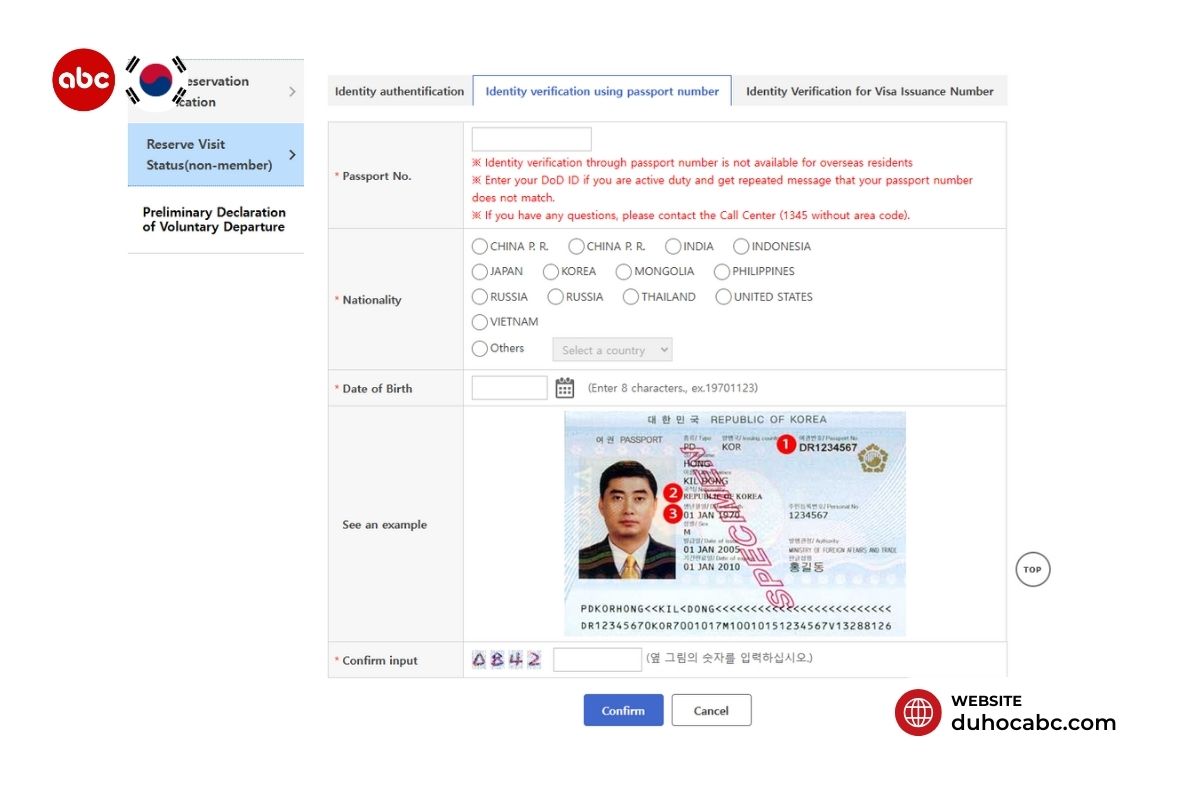Open Identity Verification for Visa Issuance Number tab
Viewport: 1200px width, 800px height.
[869, 91]
